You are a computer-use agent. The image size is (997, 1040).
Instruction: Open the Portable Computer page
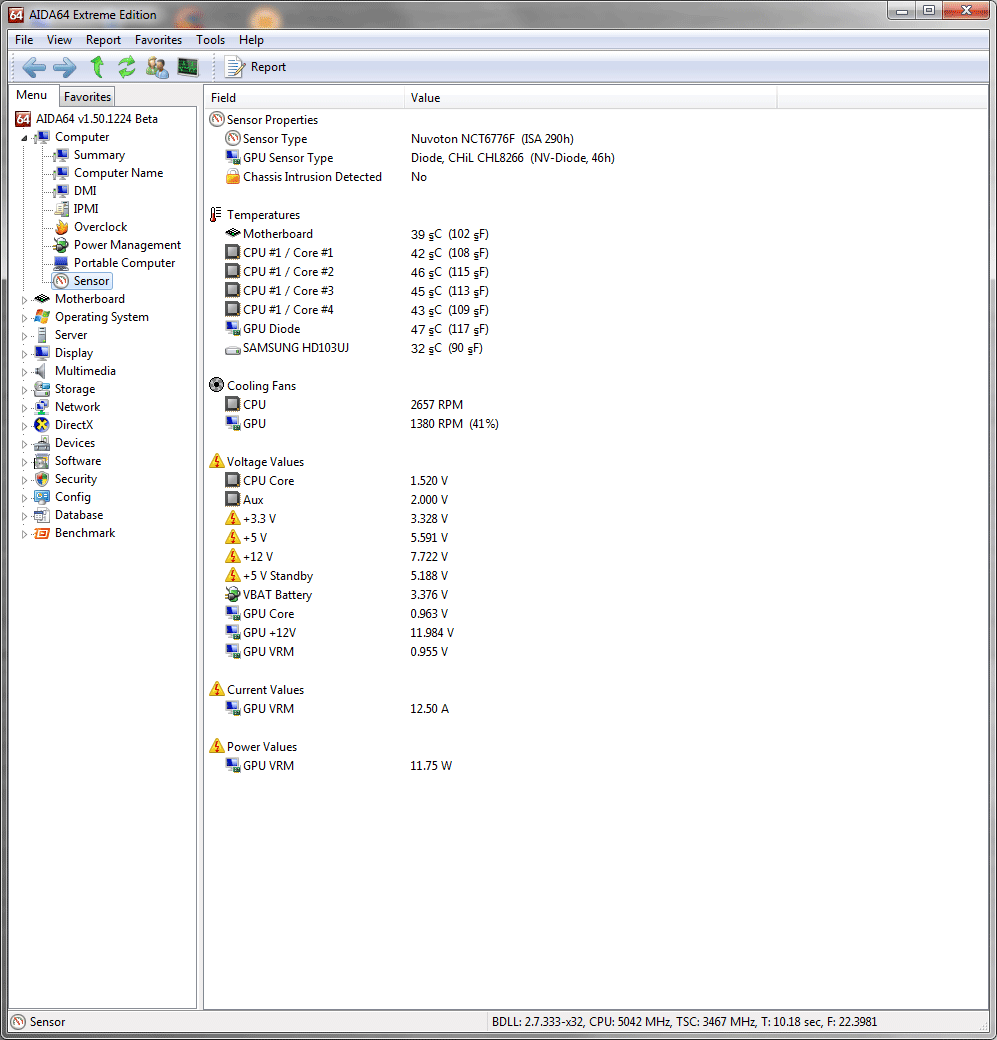[124, 263]
